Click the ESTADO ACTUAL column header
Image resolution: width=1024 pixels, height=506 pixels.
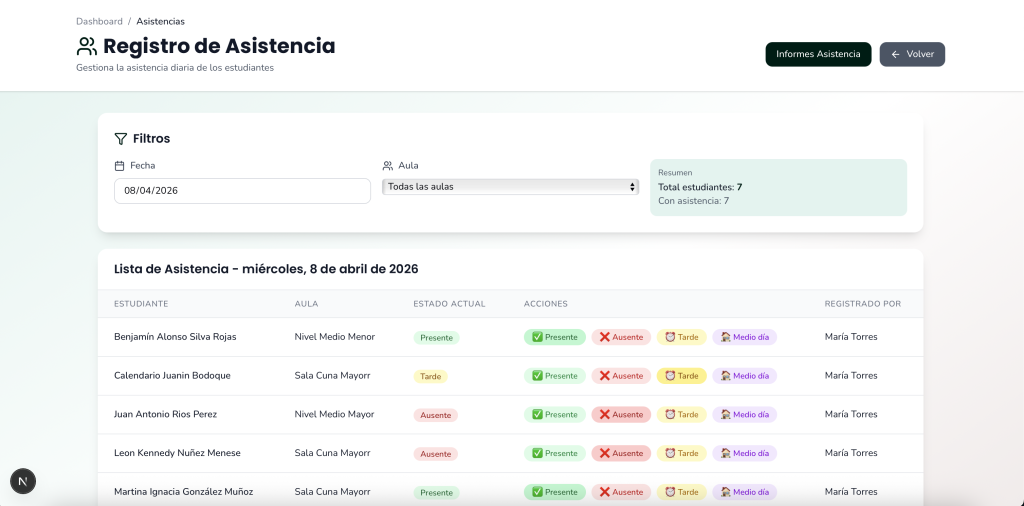coord(449,304)
